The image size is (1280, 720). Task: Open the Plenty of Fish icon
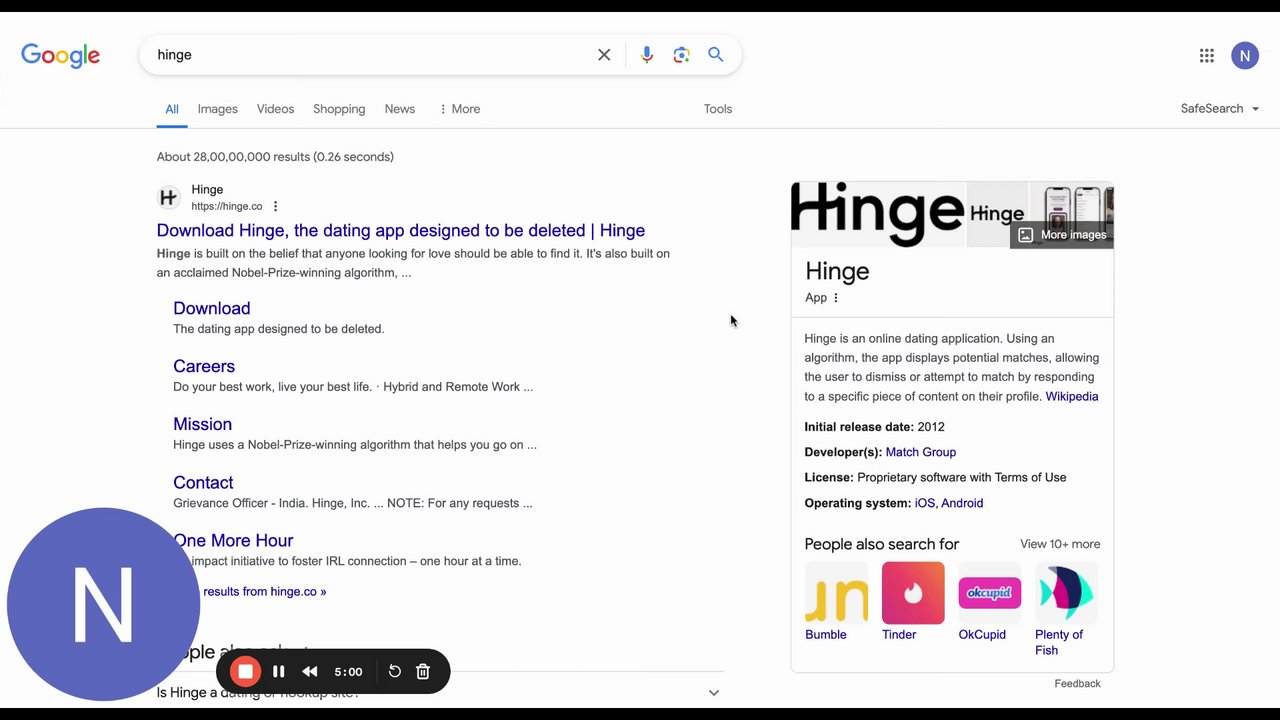(1067, 593)
